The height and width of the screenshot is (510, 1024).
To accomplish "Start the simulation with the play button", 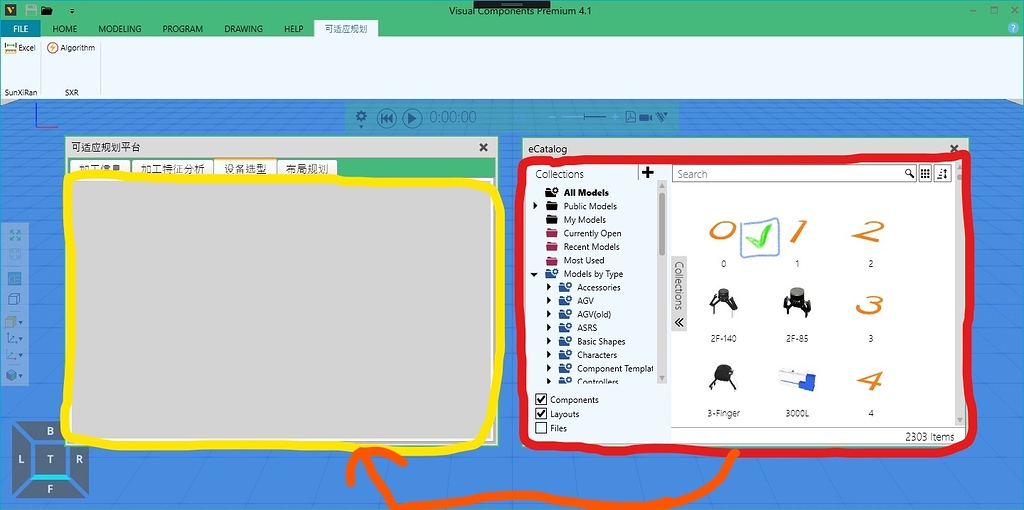I will (x=412, y=118).
